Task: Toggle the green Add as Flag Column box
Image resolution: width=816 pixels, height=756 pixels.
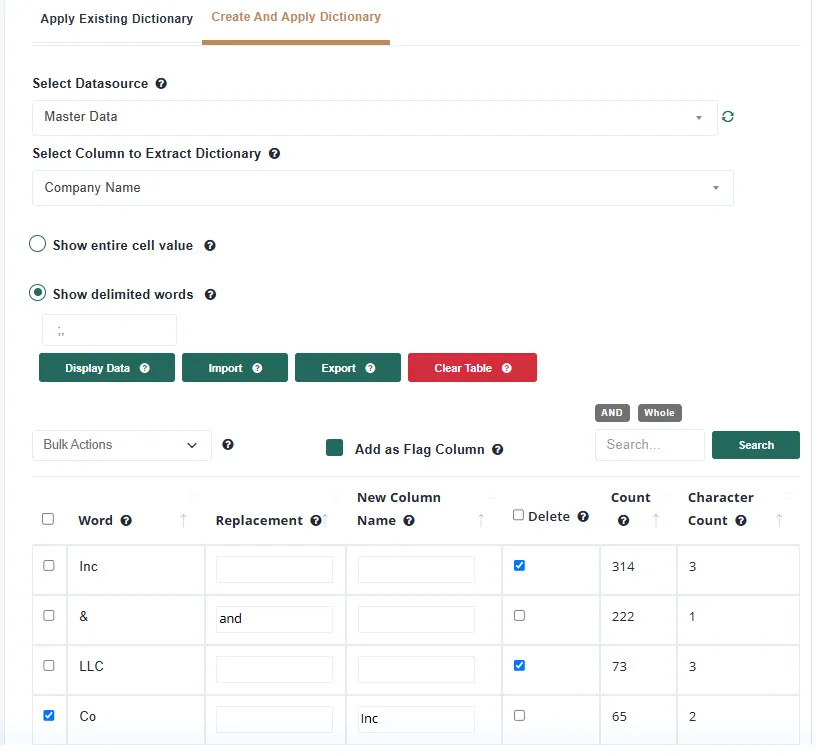Action: [334, 447]
